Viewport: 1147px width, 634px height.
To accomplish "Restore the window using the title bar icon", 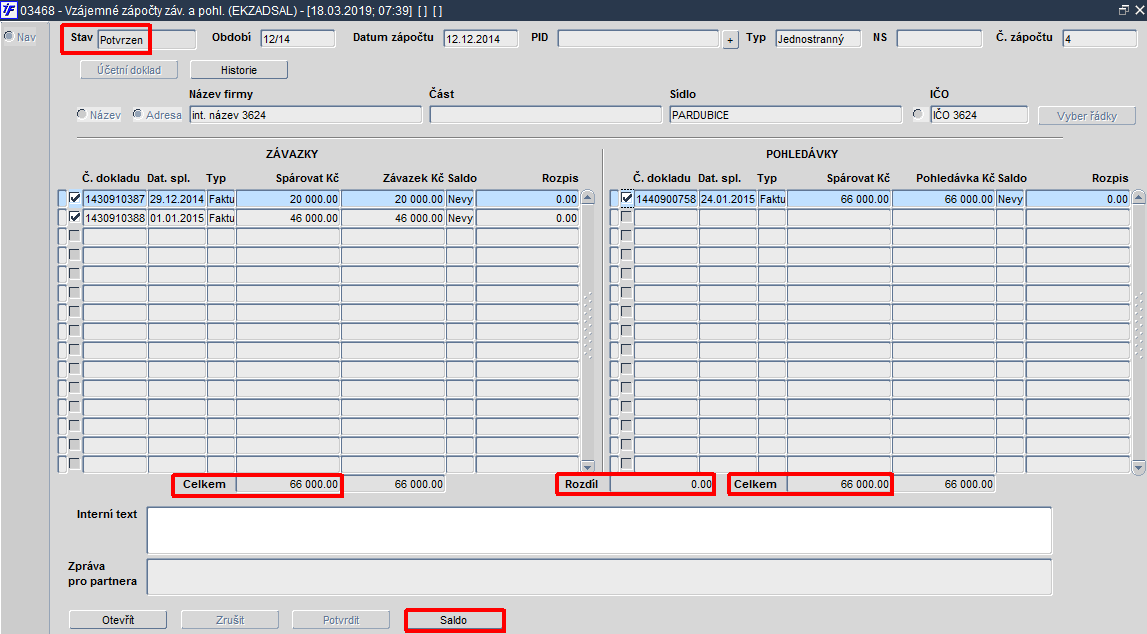I will pos(1124,10).
